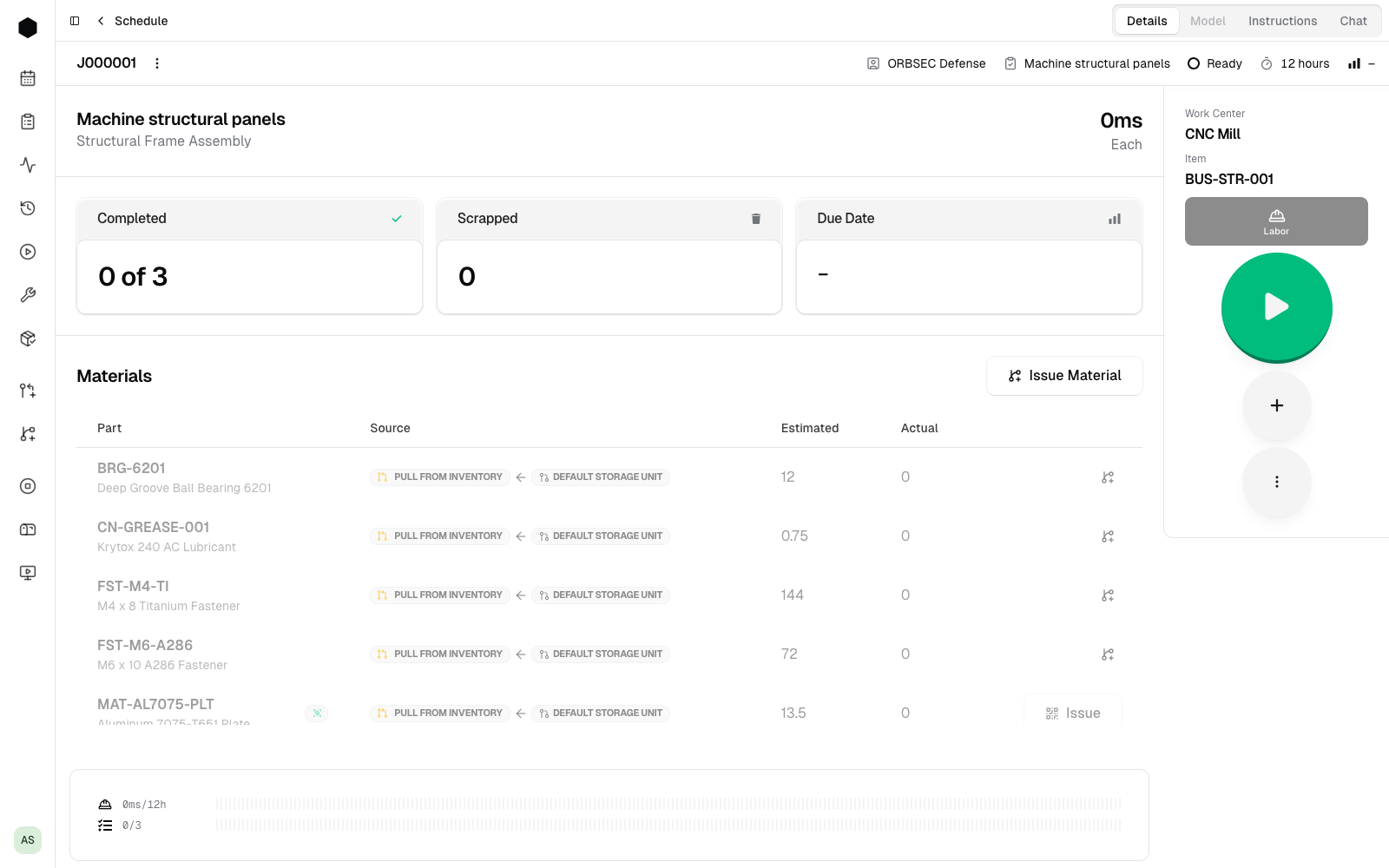1389x868 pixels.
Task: Click the Estimated value 12 for BRG-6201
Action: (787, 477)
